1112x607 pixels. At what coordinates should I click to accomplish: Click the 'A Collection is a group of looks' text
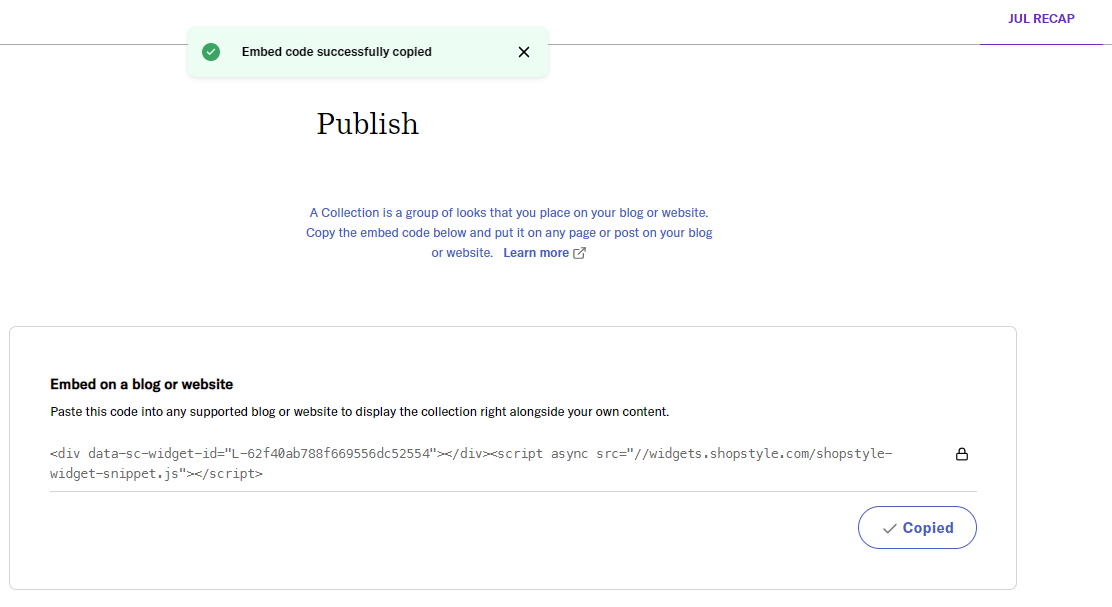(x=508, y=213)
